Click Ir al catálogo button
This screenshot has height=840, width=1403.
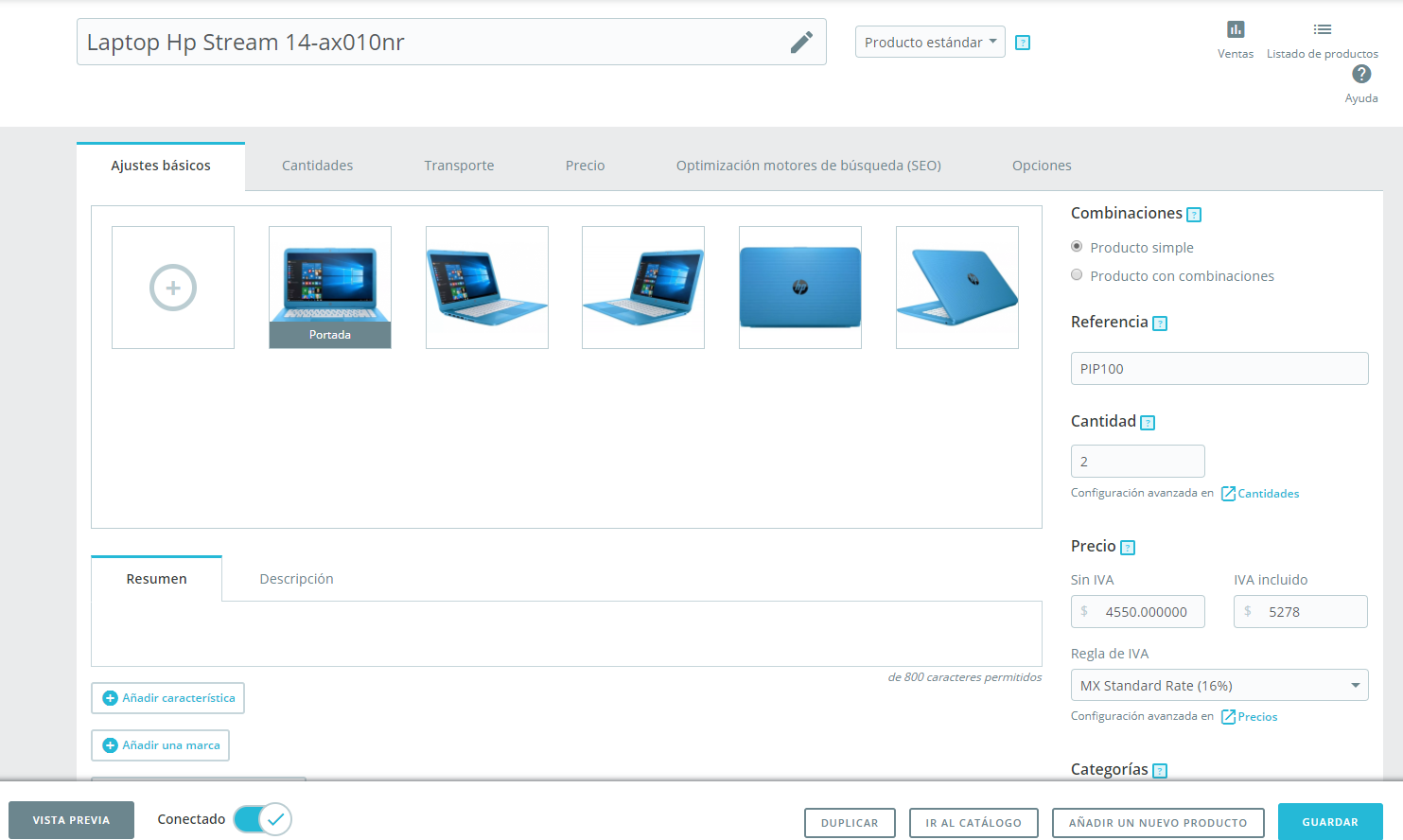pyautogui.click(x=973, y=823)
